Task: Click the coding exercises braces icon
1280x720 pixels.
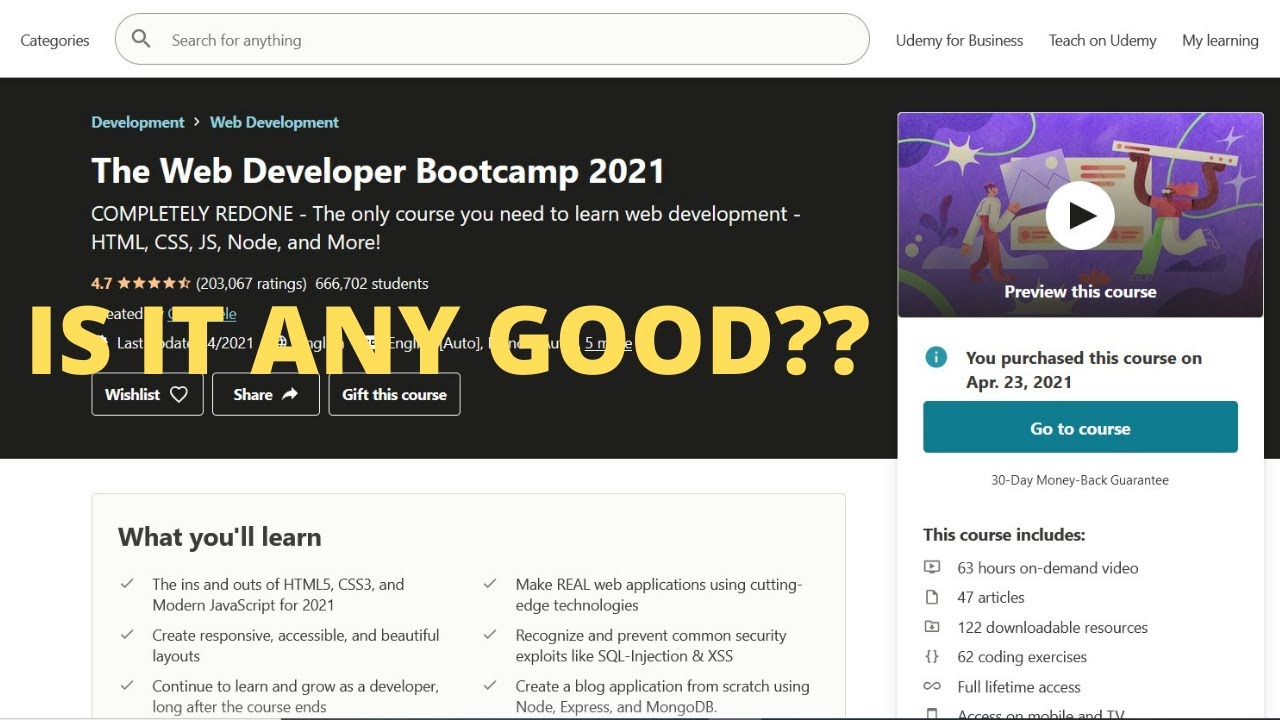Action: point(932,657)
